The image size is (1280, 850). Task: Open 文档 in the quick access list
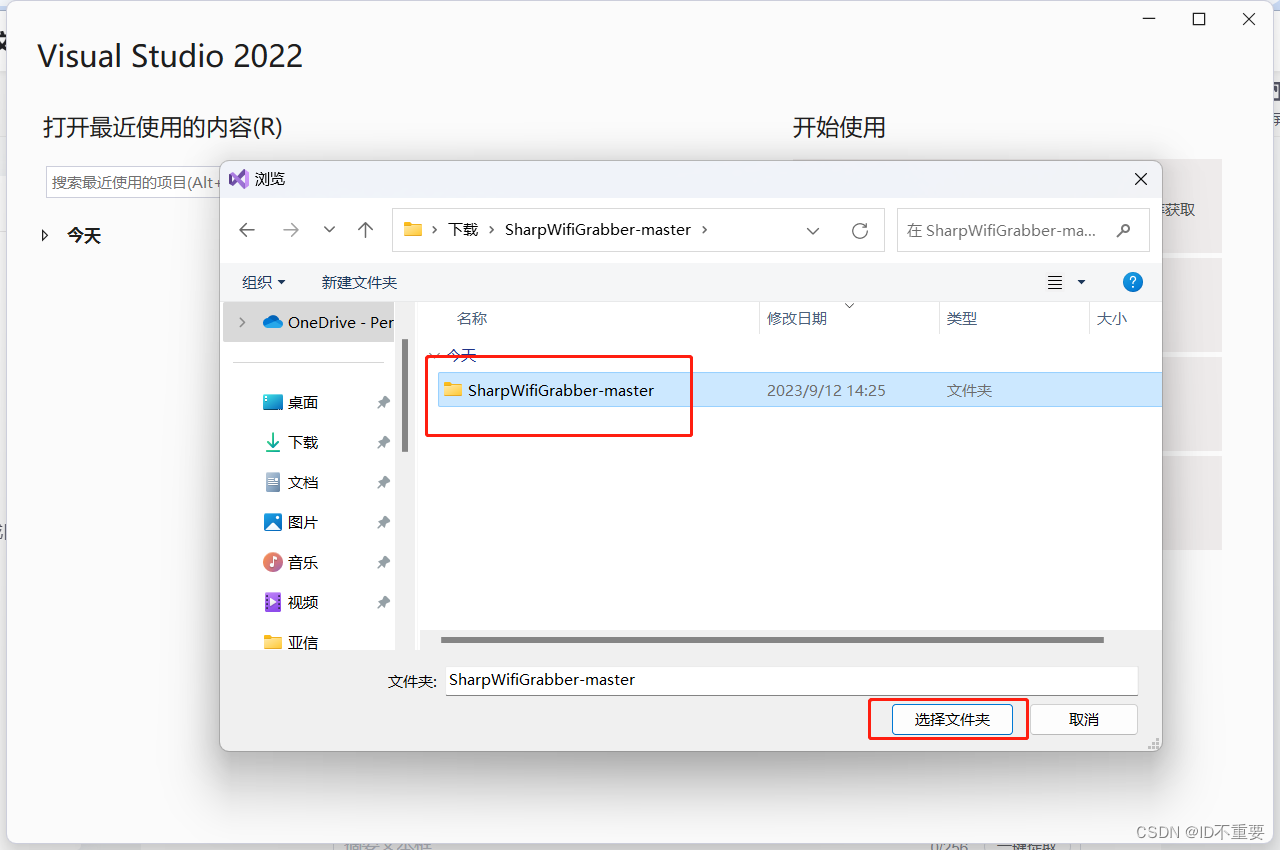point(290,482)
